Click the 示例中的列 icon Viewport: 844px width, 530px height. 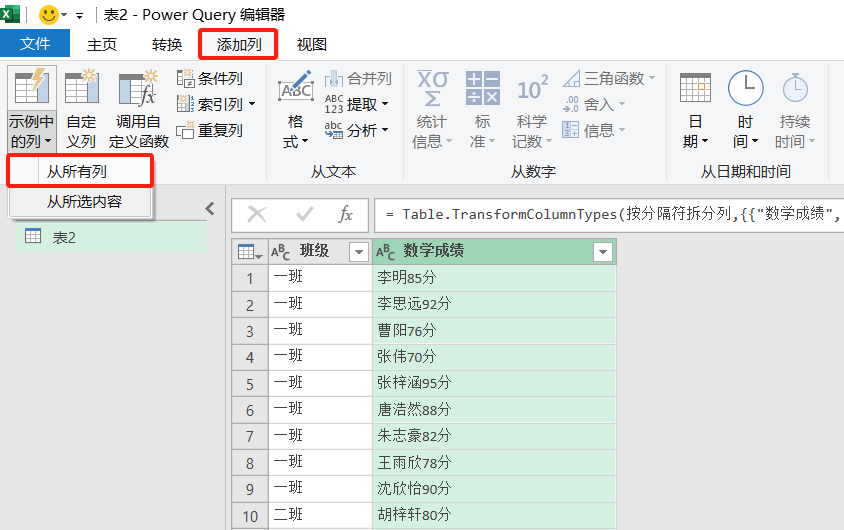tap(32, 87)
